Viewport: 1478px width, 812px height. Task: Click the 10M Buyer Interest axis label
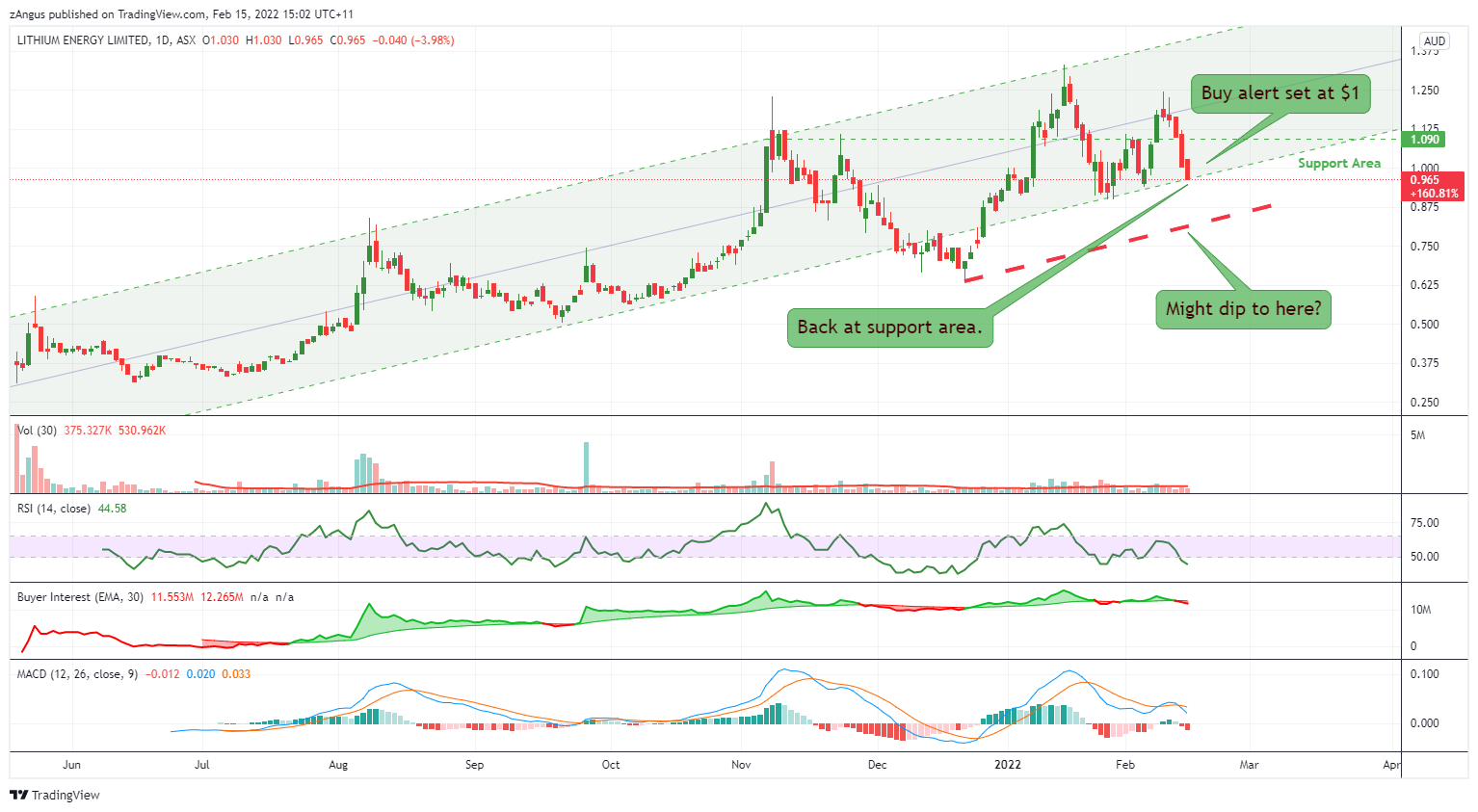(x=1420, y=610)
